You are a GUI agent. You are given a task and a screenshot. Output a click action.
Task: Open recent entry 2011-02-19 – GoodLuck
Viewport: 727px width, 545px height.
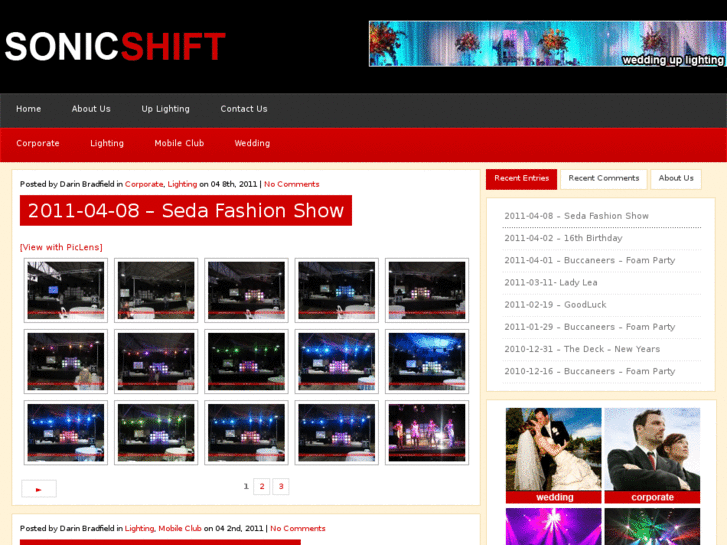click(x=555, y=305)
